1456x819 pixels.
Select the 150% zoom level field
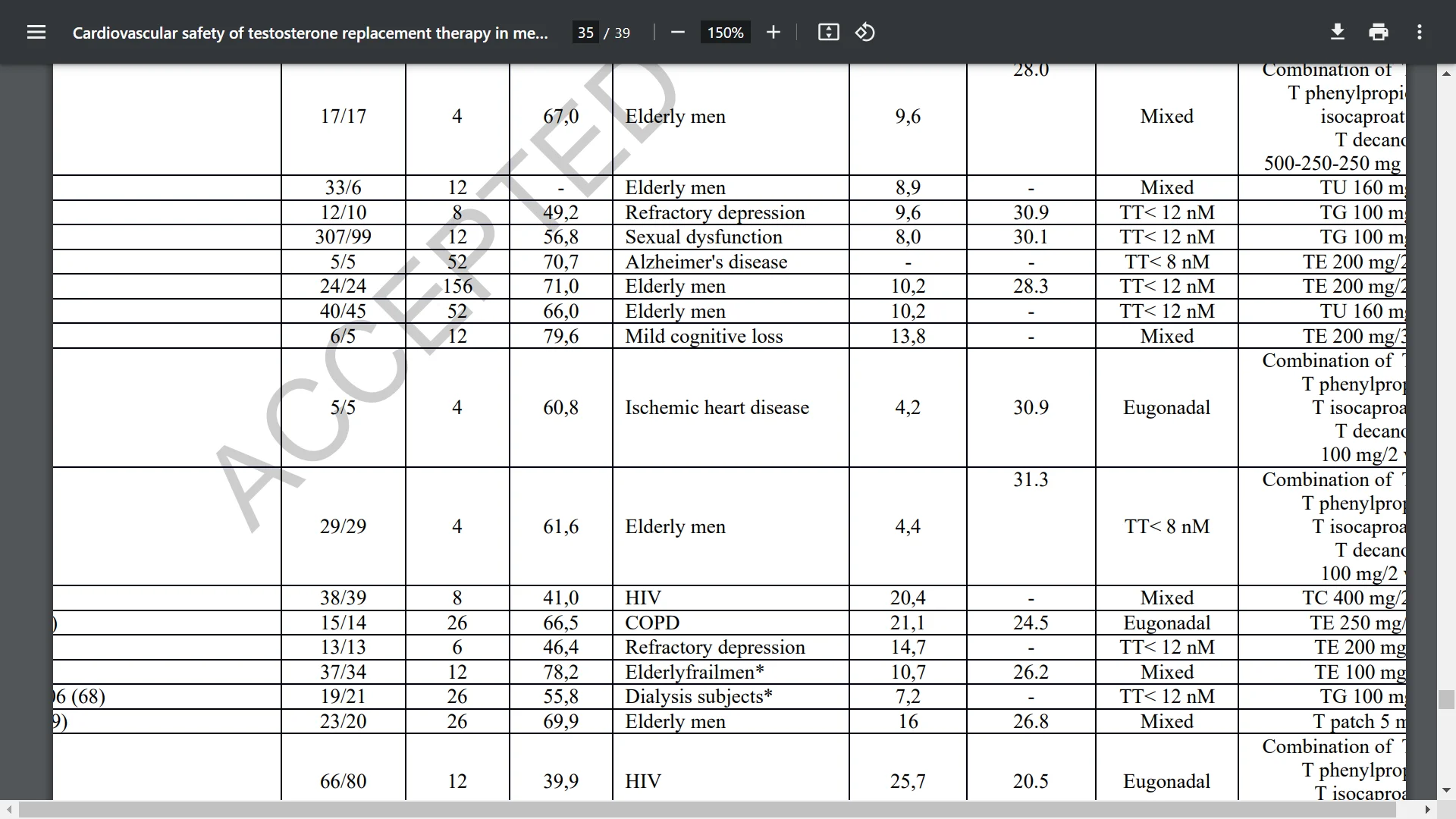pyautogui.click(x=725, y=33)
